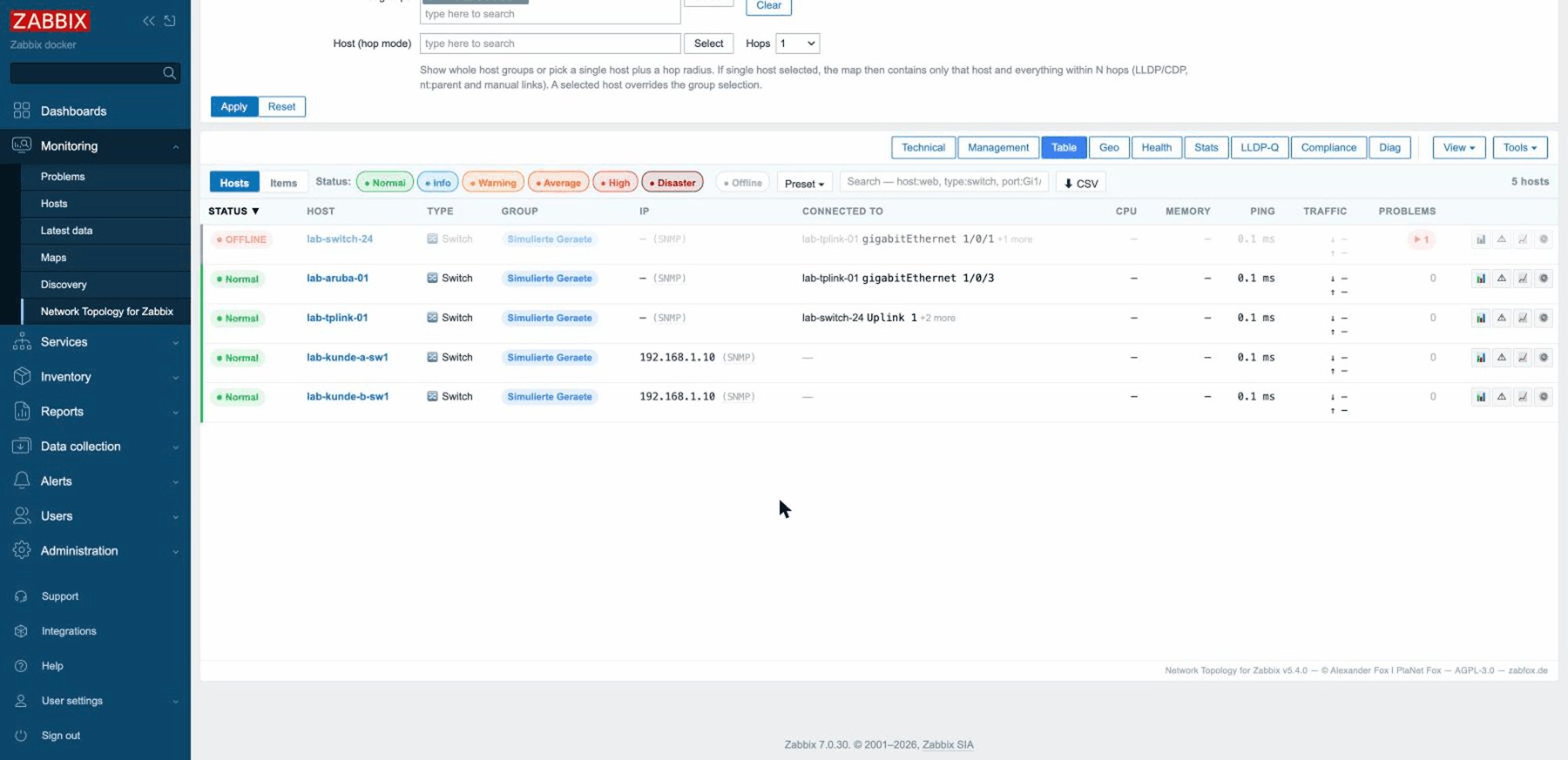
Task: Toggle the High status filter
Action: [x=615, y=183]
